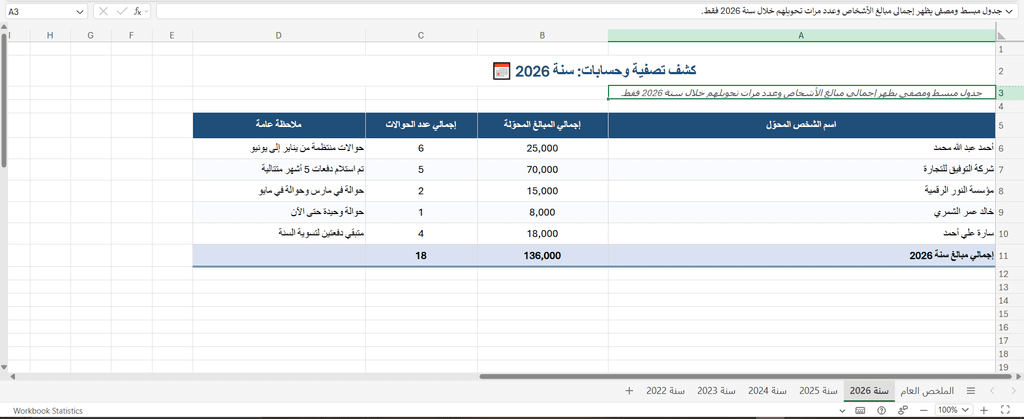Select header cell إجمالي عدد الحوالات
The image size is (1024, 419).
pyautogui.click(x=421, y=125)
